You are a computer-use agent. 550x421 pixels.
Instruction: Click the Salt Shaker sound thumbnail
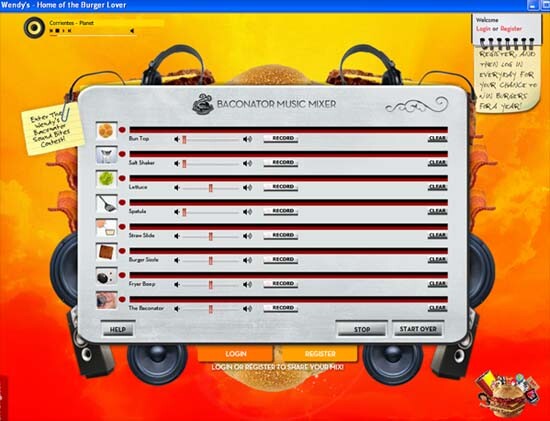point(106,155)
